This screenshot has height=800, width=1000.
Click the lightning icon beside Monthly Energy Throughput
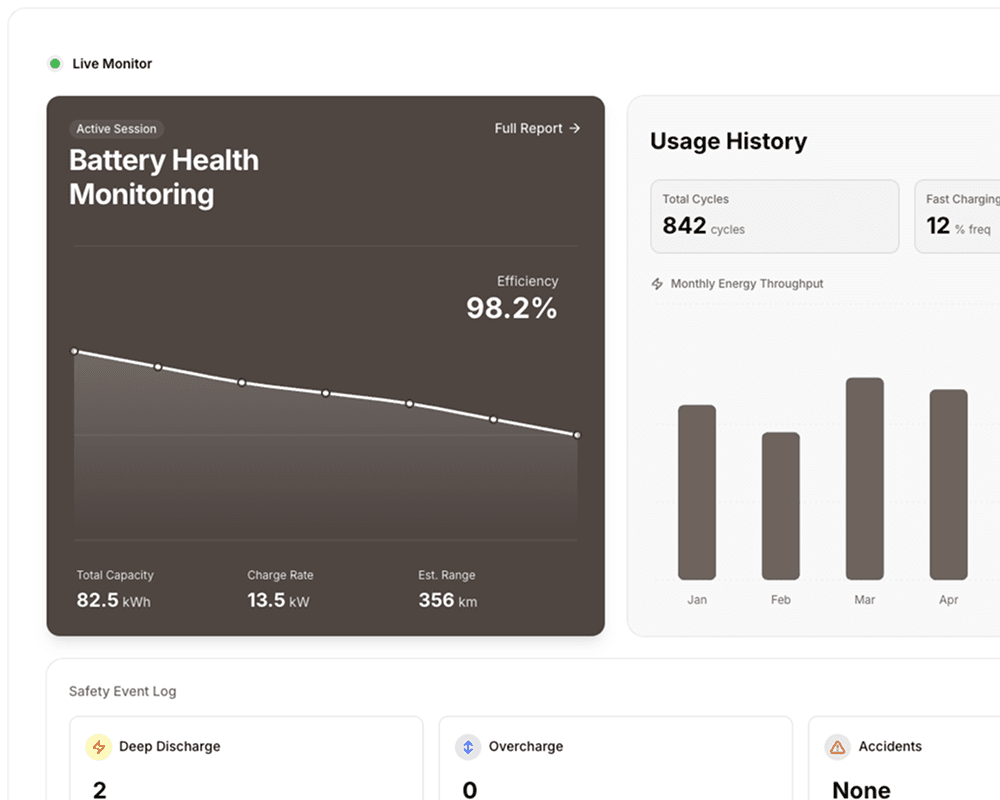click(657, 284)
